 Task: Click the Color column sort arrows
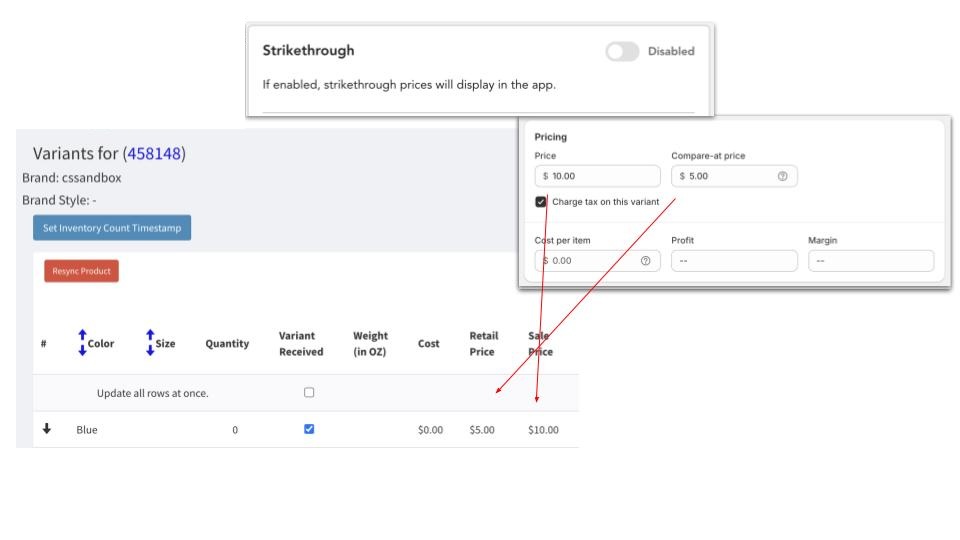(x=82, y=343)
